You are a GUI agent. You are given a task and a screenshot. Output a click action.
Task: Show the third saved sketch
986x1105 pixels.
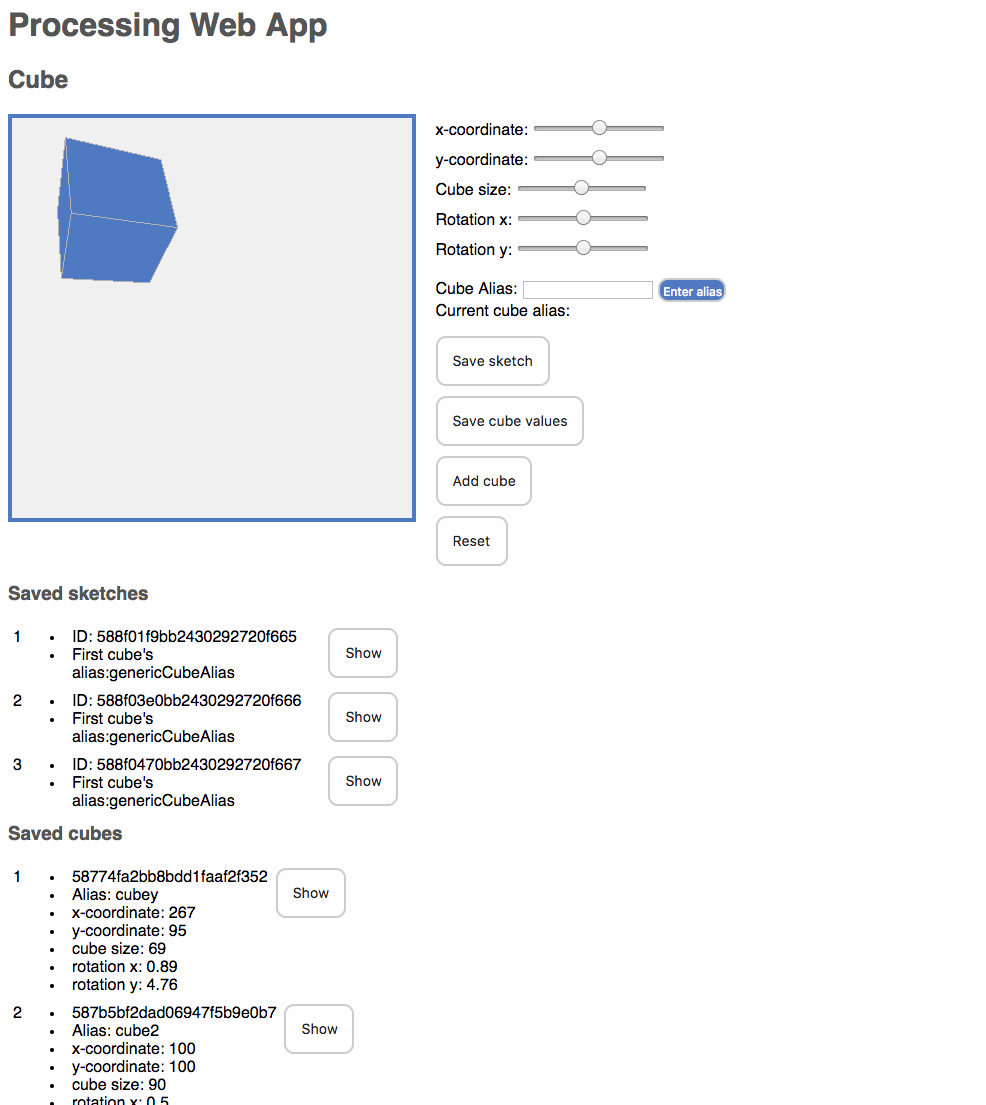[362, 781]
